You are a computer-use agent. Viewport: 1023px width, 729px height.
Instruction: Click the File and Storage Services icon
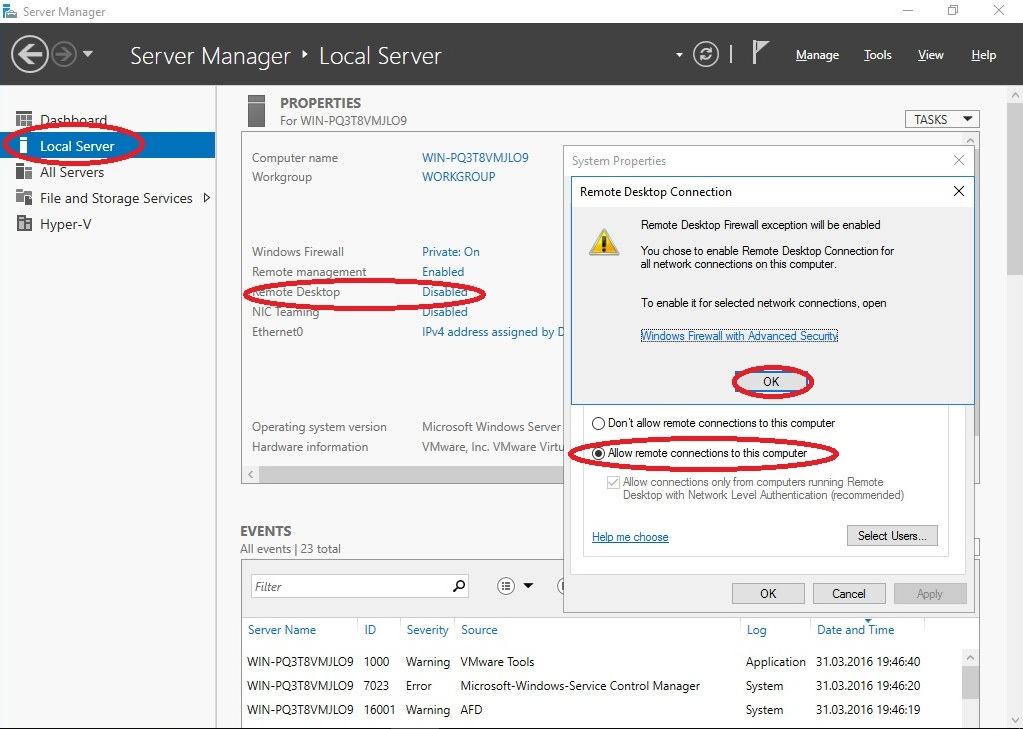point(24,198)
